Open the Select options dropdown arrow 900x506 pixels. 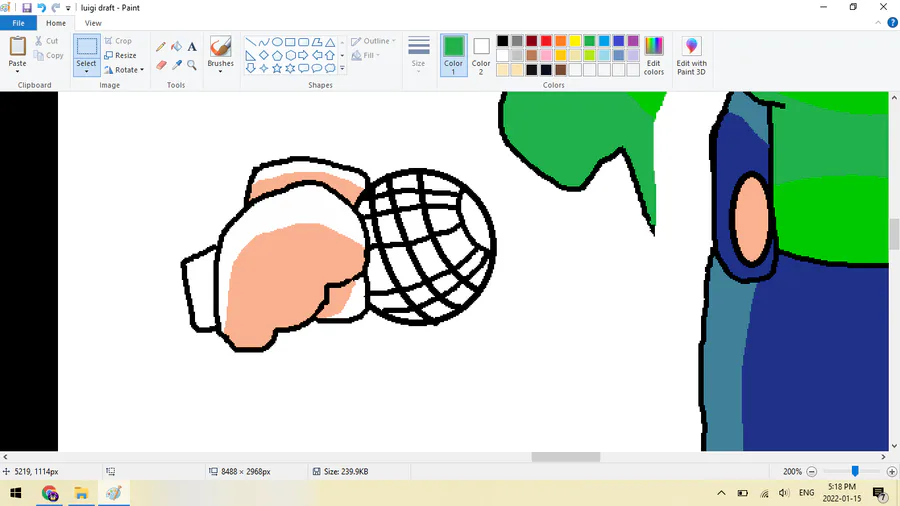[x=87, y=72]
